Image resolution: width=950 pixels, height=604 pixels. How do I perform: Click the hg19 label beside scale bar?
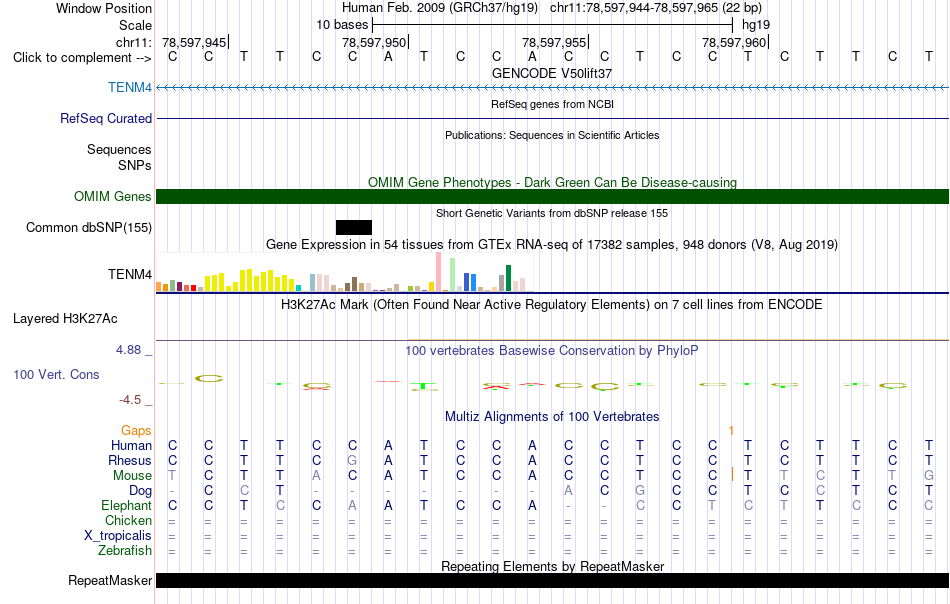[x=756, y=25]
